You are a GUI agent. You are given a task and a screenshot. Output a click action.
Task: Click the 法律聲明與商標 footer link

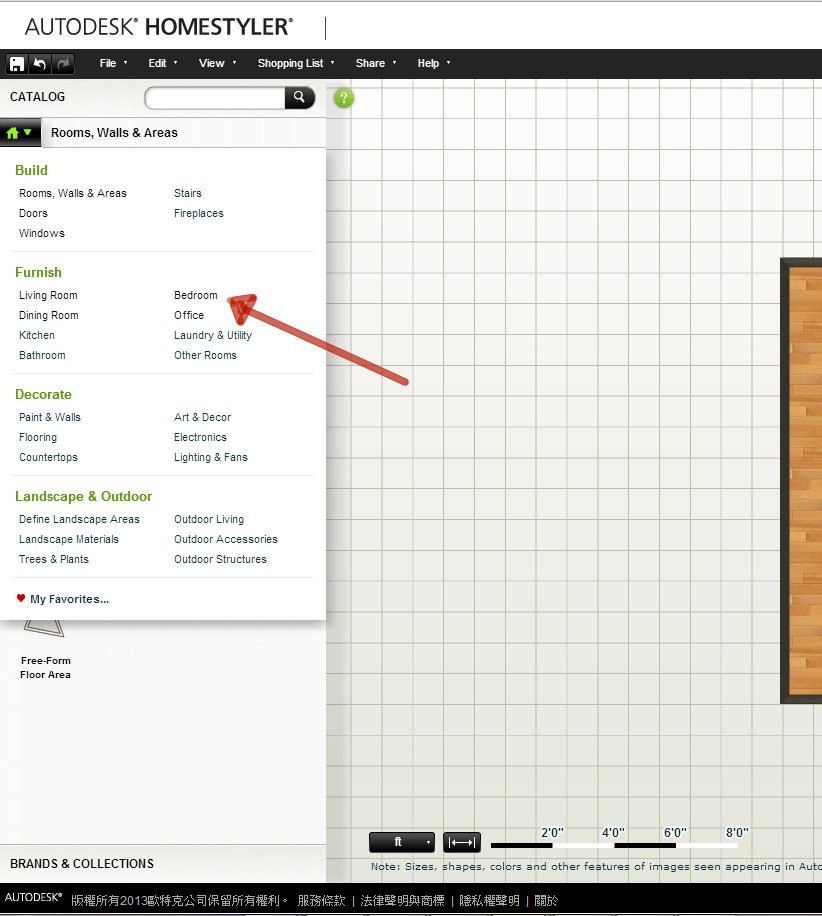click(x=402, y=901)
